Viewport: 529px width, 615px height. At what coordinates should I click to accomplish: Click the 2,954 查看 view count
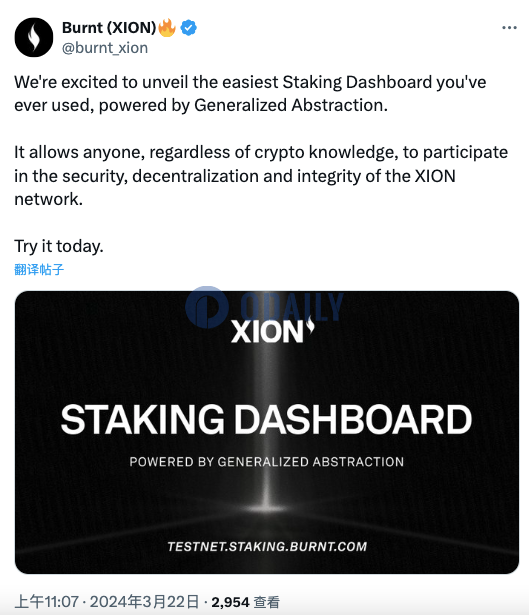245,602
